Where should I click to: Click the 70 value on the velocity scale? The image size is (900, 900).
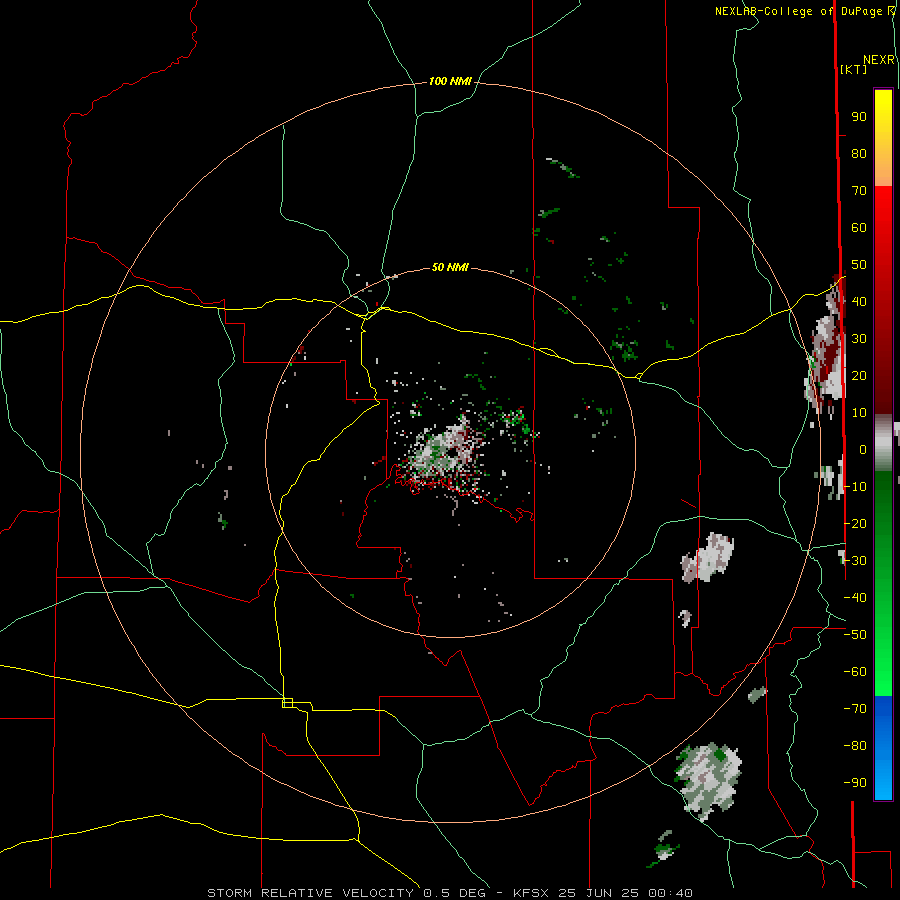click(x=859, y=191)
